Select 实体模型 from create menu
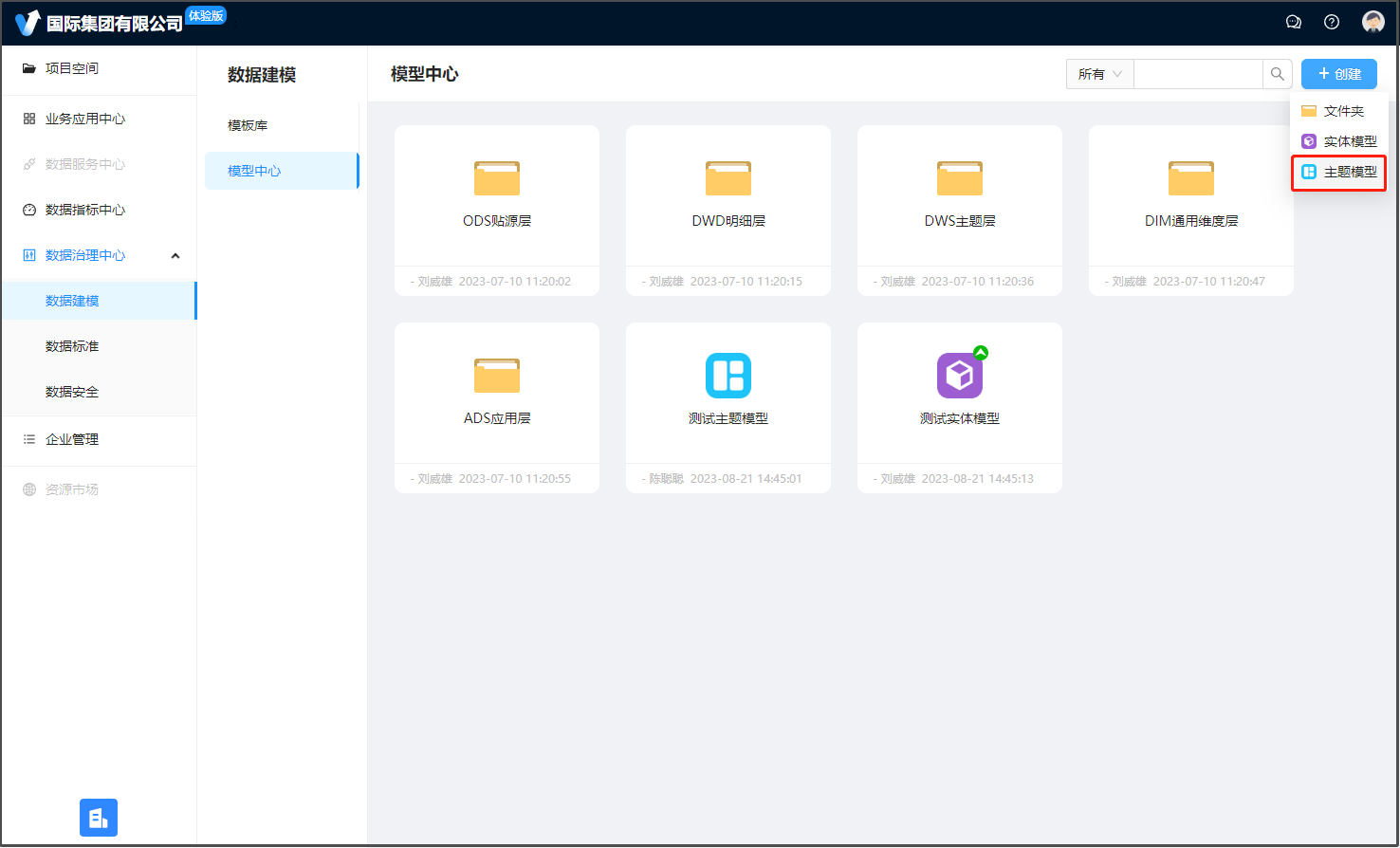The image size is (1400, 848). pos(1338,141)
